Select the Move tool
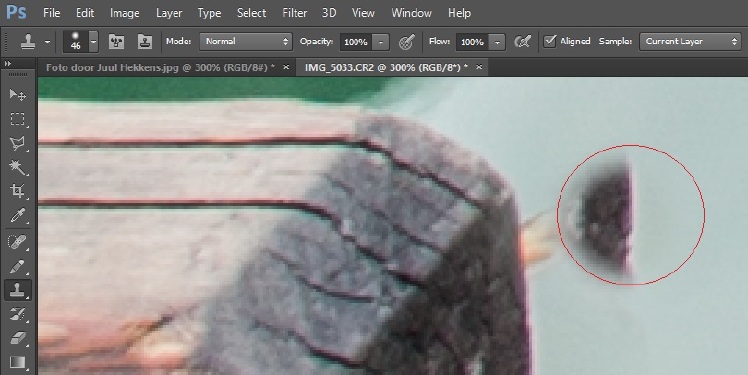Viewport: 748px width, 375px height. point(18,95)
